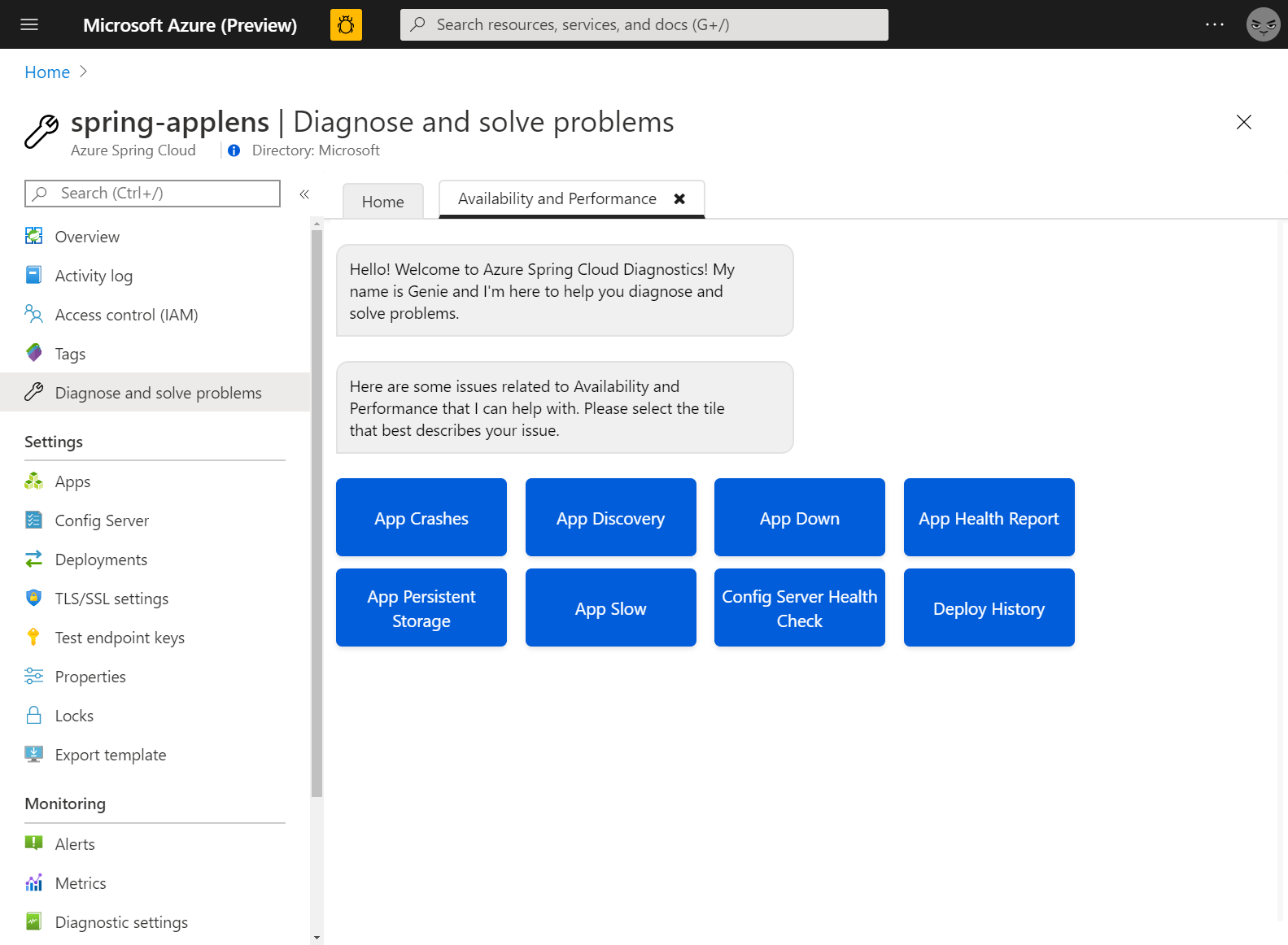
Task: Open Config Server Health Check tile
Action: tap(800, 607)
